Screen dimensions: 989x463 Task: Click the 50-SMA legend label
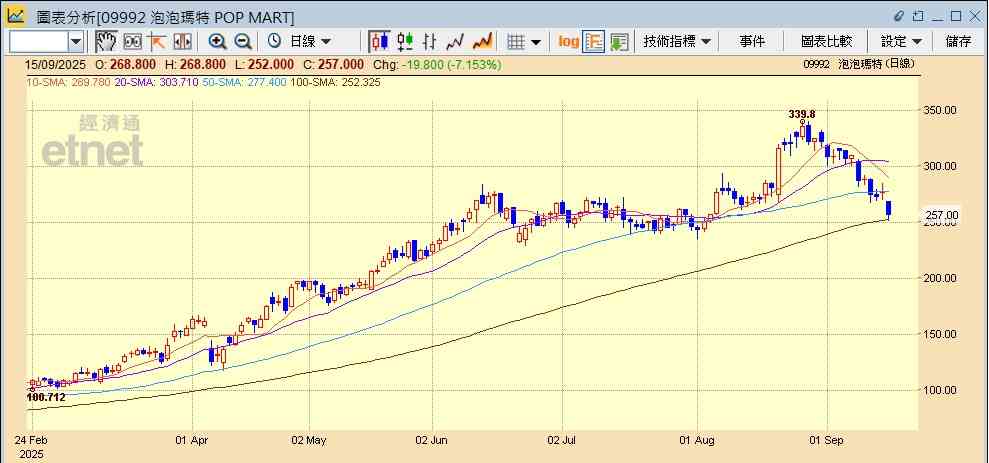coord(244,82)
